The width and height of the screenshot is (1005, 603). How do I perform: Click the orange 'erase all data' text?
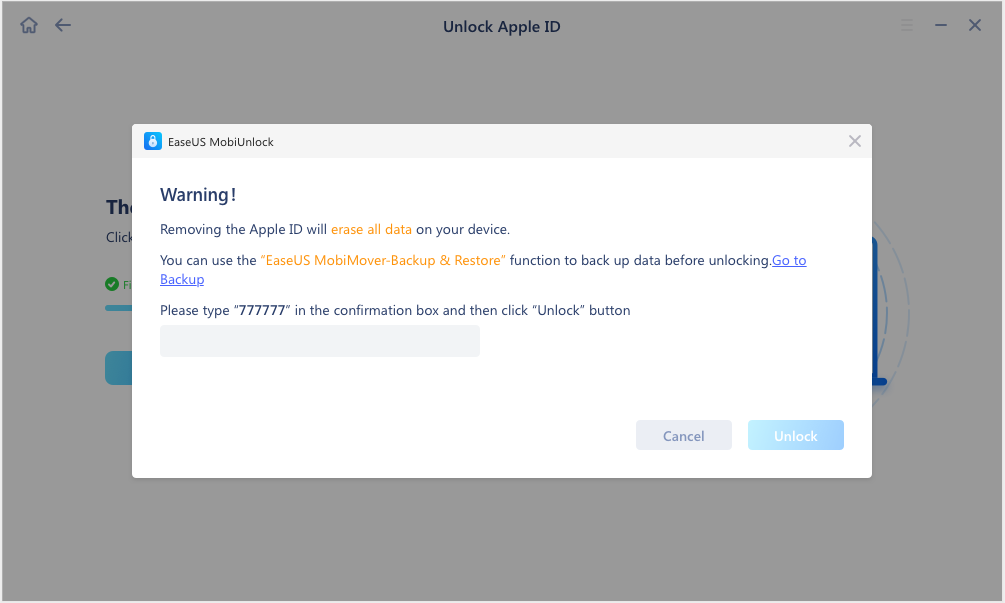click(371, 229)
